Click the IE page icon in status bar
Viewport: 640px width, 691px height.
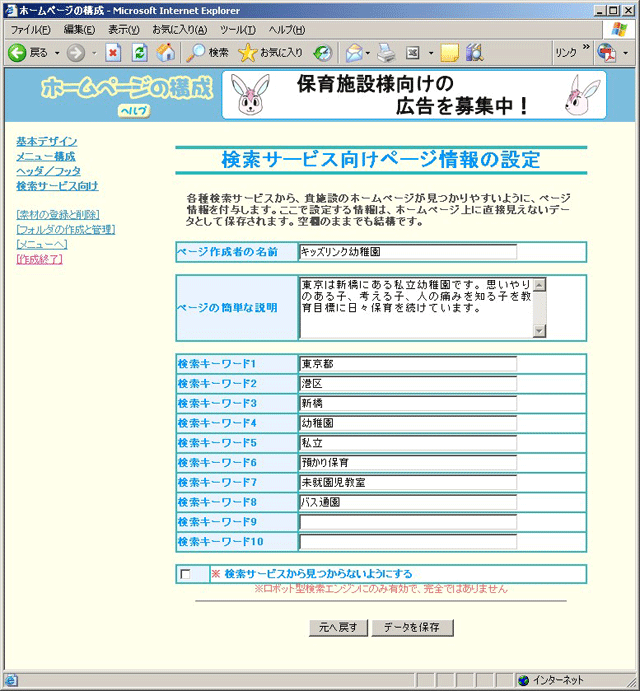[x=11, y=680]
